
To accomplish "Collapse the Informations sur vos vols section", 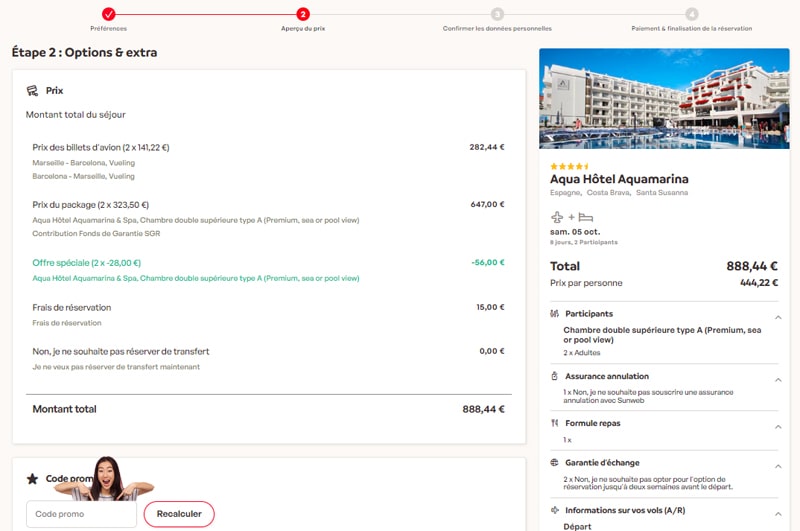I will point(778,514).
